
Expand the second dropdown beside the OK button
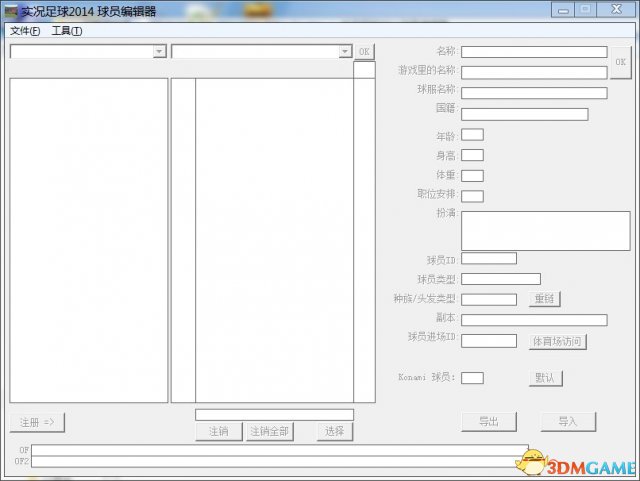click(x=345, y=51)
